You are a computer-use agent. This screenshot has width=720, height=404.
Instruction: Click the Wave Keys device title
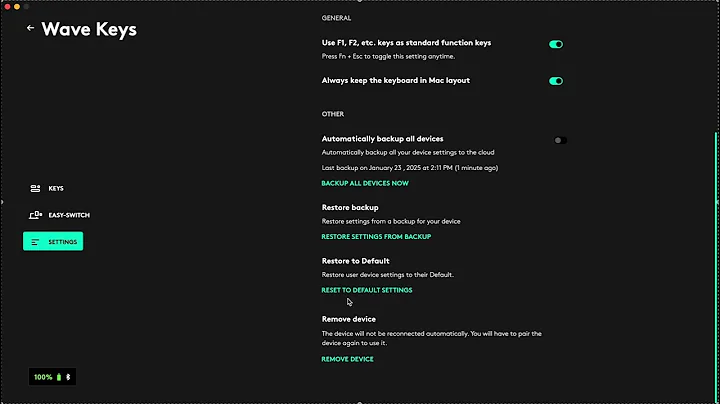click(89, 29)
